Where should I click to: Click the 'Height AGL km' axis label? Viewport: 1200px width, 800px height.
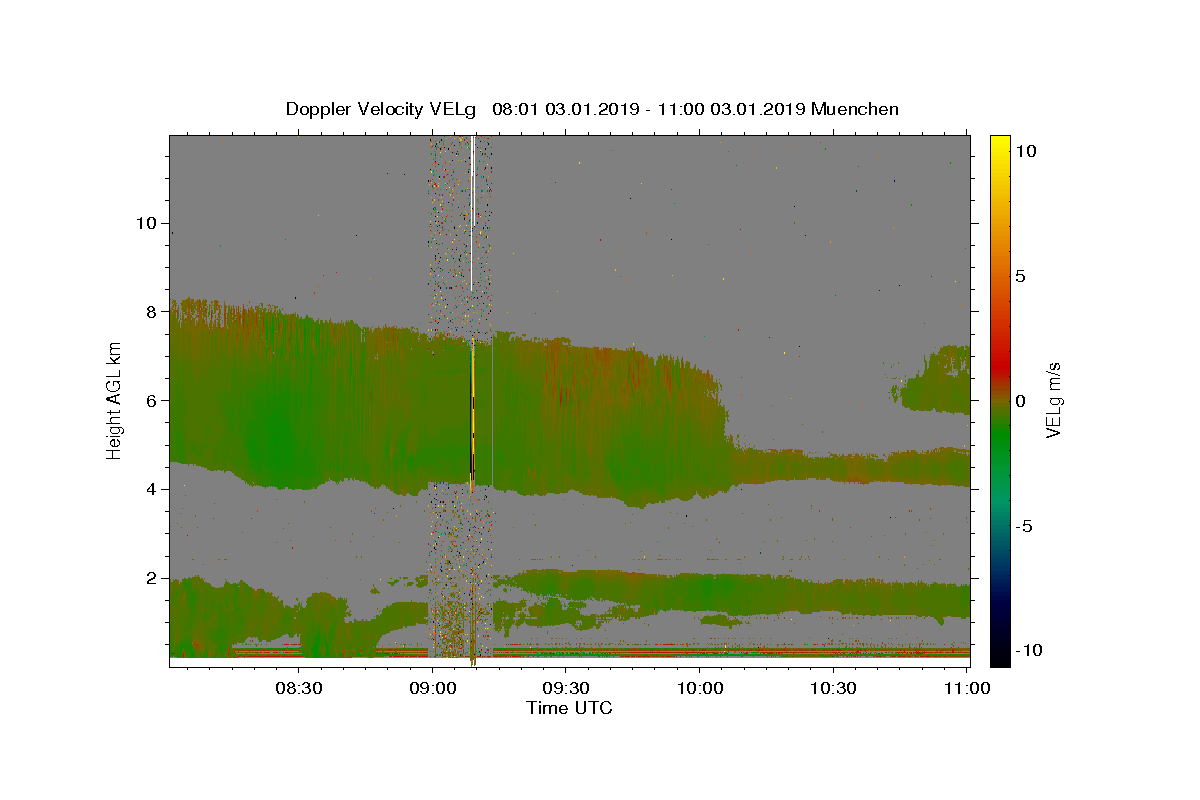[115, 400]
